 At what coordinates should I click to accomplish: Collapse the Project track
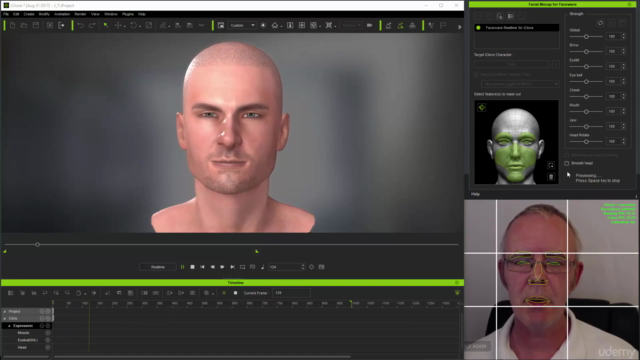click(4, 311)
